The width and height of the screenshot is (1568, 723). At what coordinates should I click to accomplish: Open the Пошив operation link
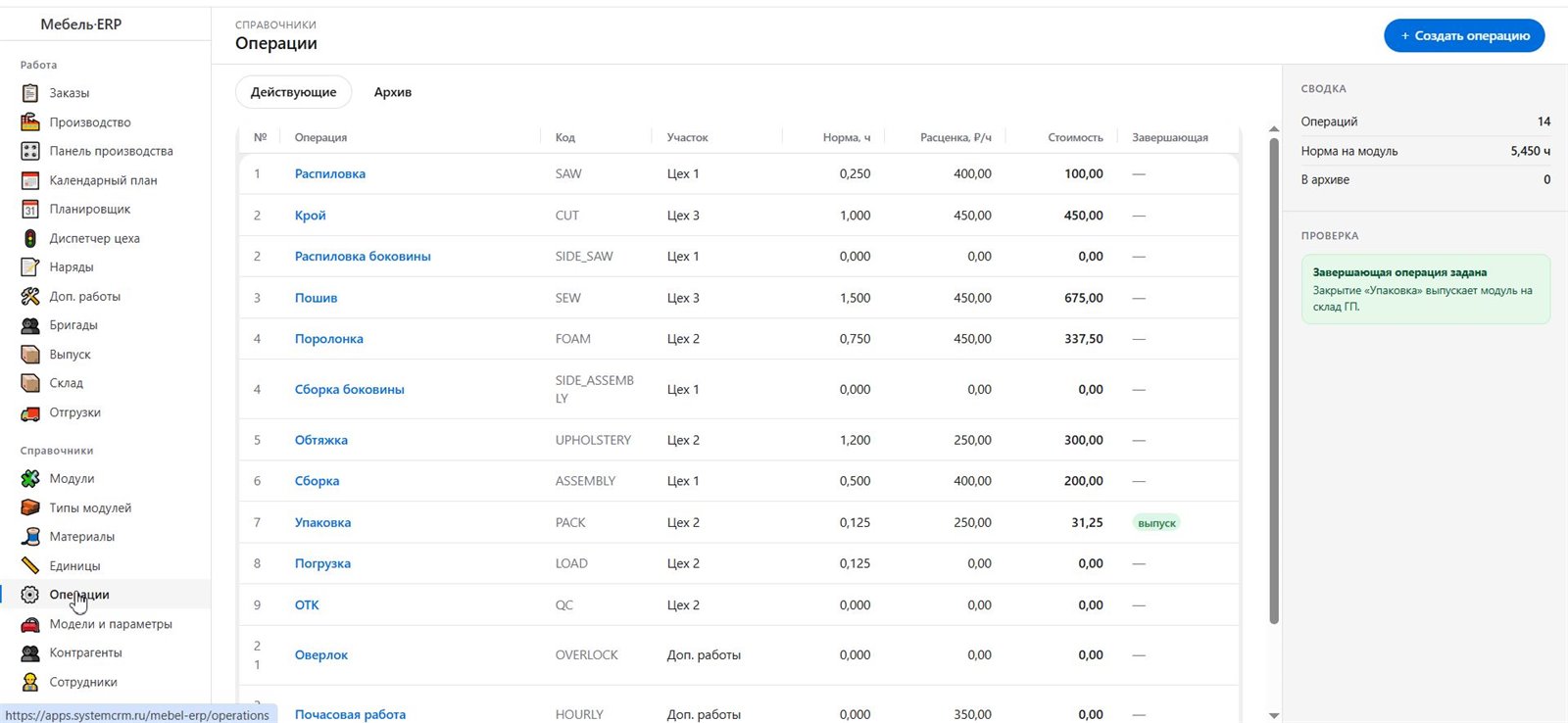tap(316, 298)
